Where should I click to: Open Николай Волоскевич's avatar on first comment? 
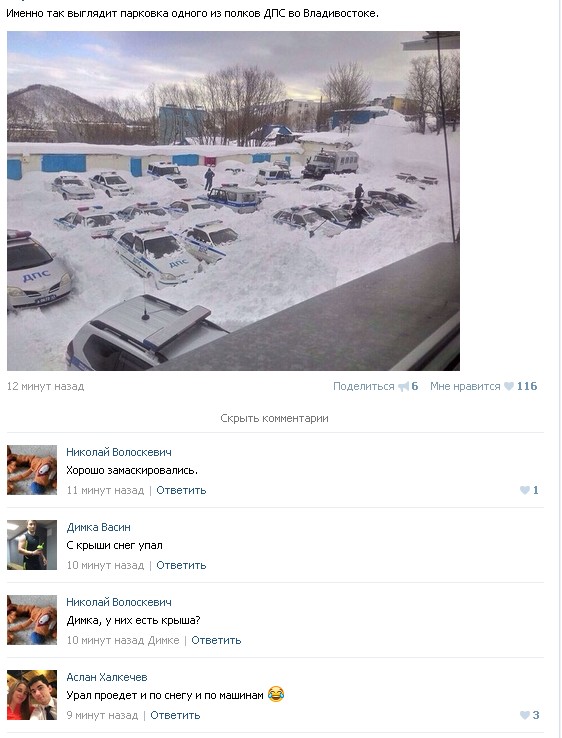32,470
